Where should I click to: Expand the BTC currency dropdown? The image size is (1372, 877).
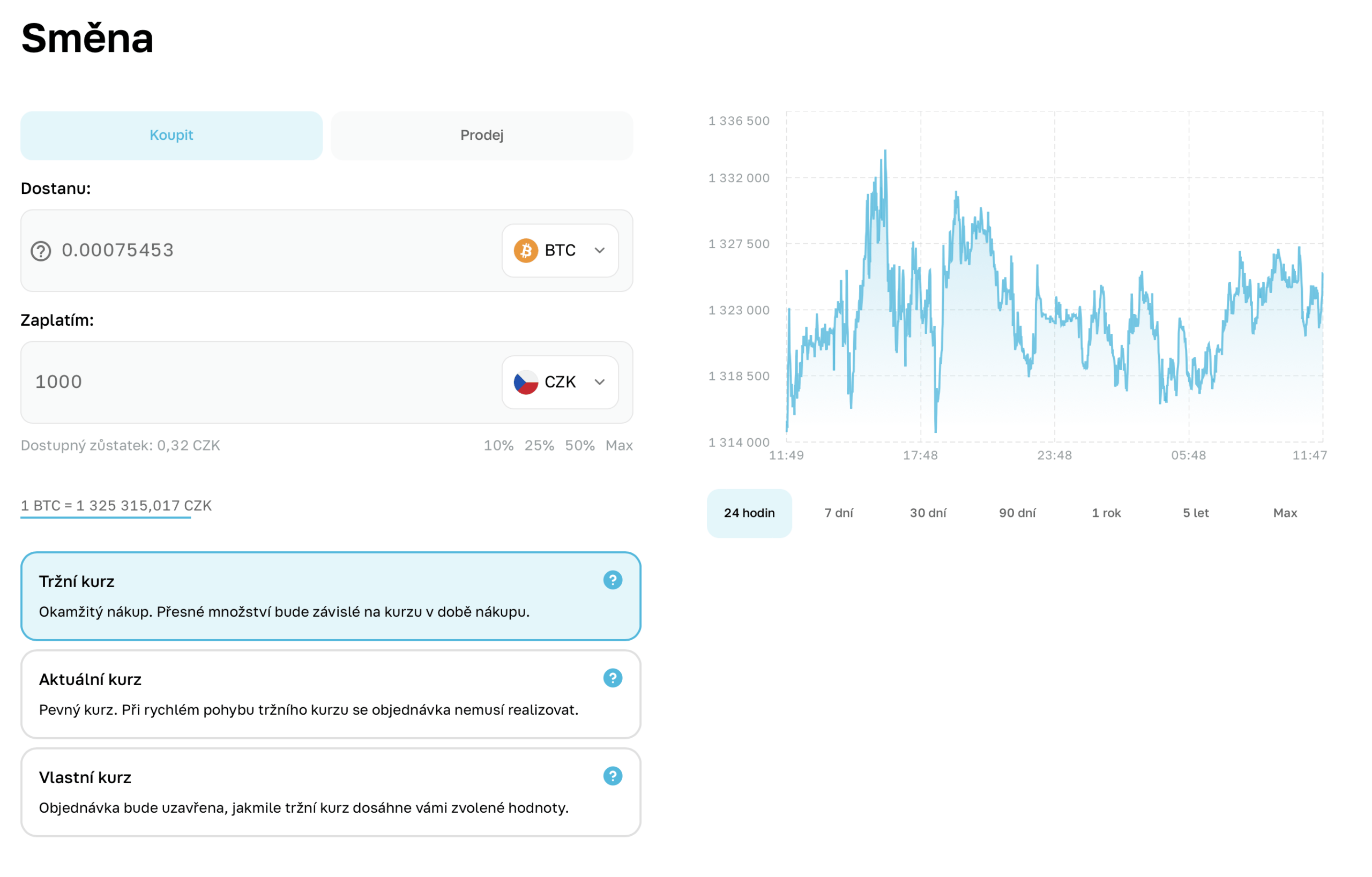[560, 251]
